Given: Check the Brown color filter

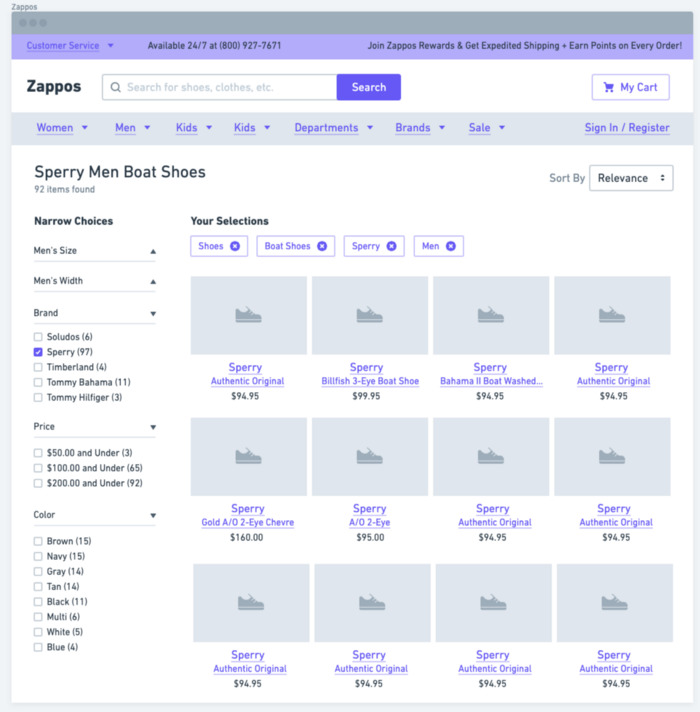Looking at the screenshot, I should coord(38,541).
